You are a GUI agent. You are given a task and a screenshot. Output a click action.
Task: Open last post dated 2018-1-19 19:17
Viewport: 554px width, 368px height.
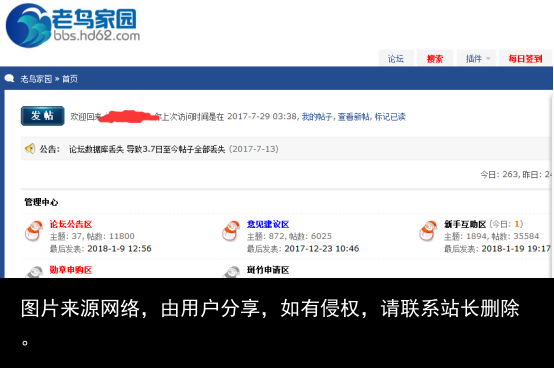pyautogui.click(x=516, y=249)
